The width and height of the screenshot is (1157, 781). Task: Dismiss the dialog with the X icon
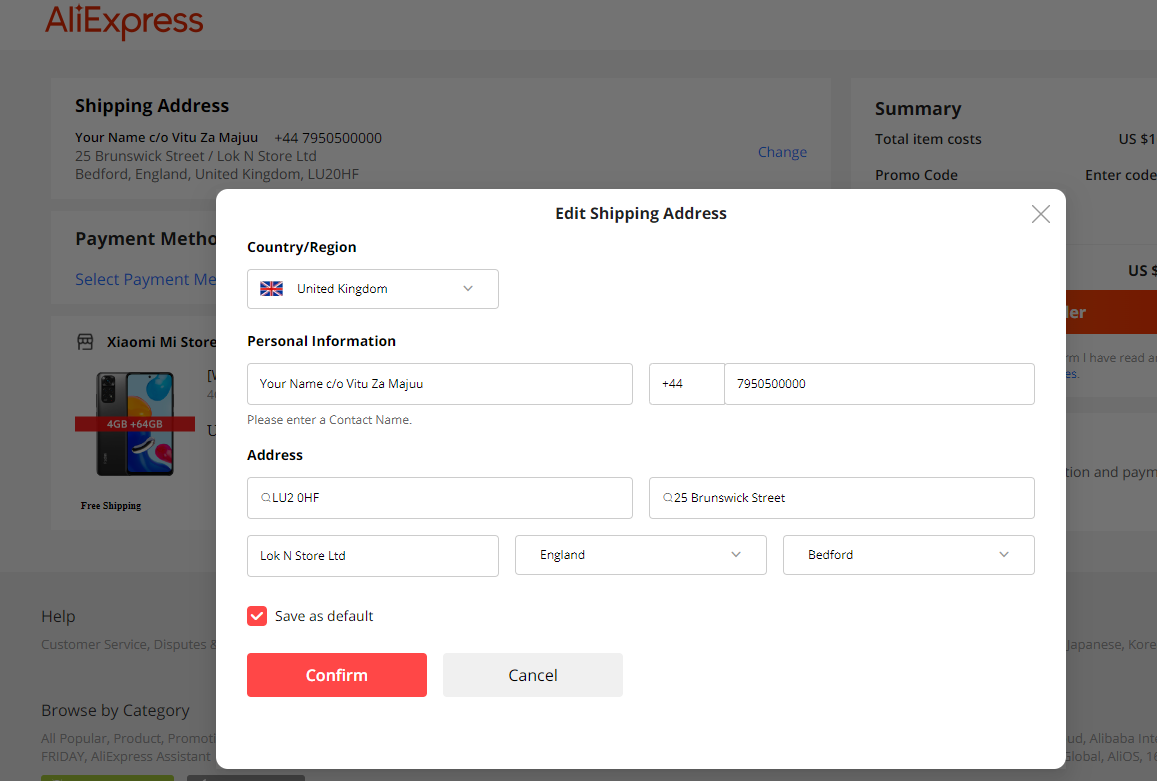1040,213
